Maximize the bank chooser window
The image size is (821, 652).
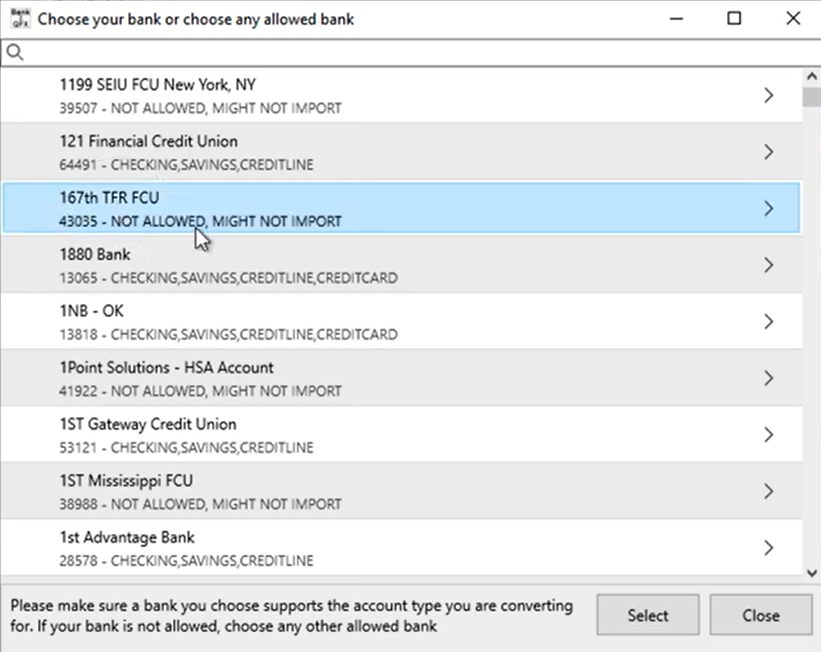pos(734,19)
